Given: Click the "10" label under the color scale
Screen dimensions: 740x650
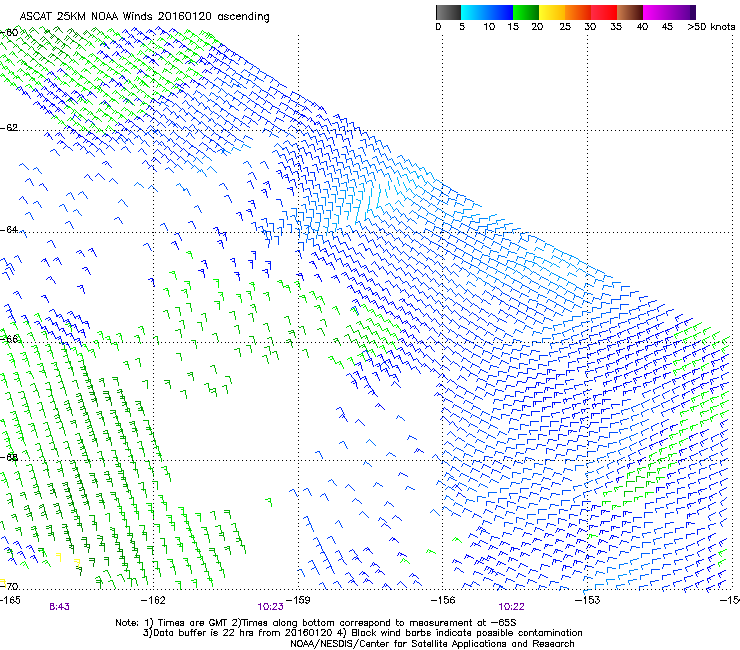Looking at the screenshot, I should pyautogui.click(x=489, y=27).
